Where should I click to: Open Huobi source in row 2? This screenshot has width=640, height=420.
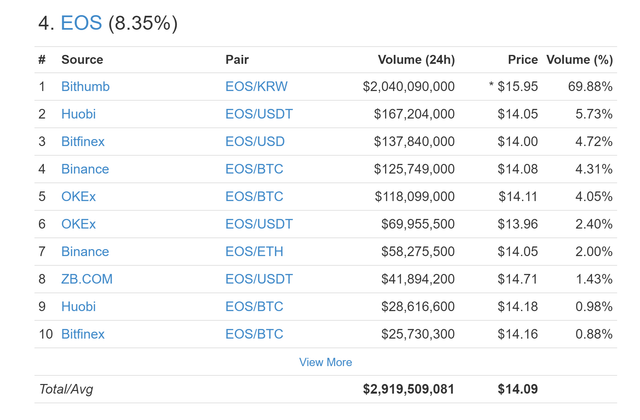click(x=78, y=114)
